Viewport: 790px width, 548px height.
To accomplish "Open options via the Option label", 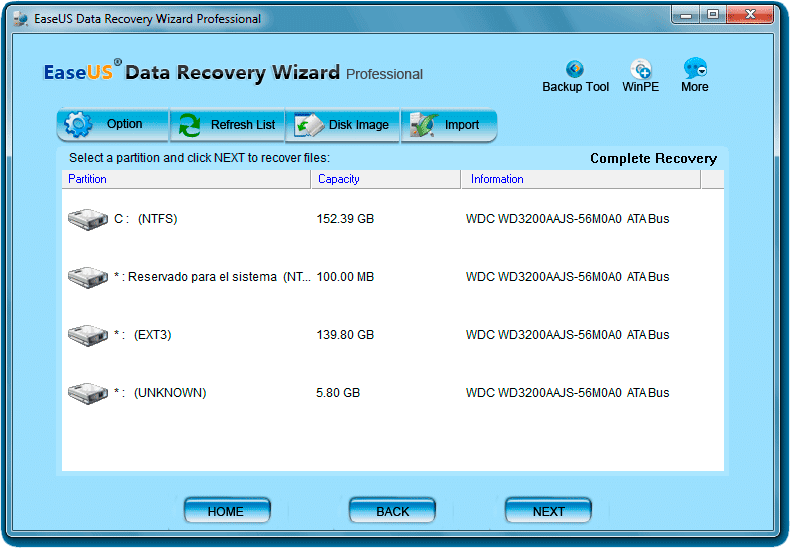I will tap(124, 124).
